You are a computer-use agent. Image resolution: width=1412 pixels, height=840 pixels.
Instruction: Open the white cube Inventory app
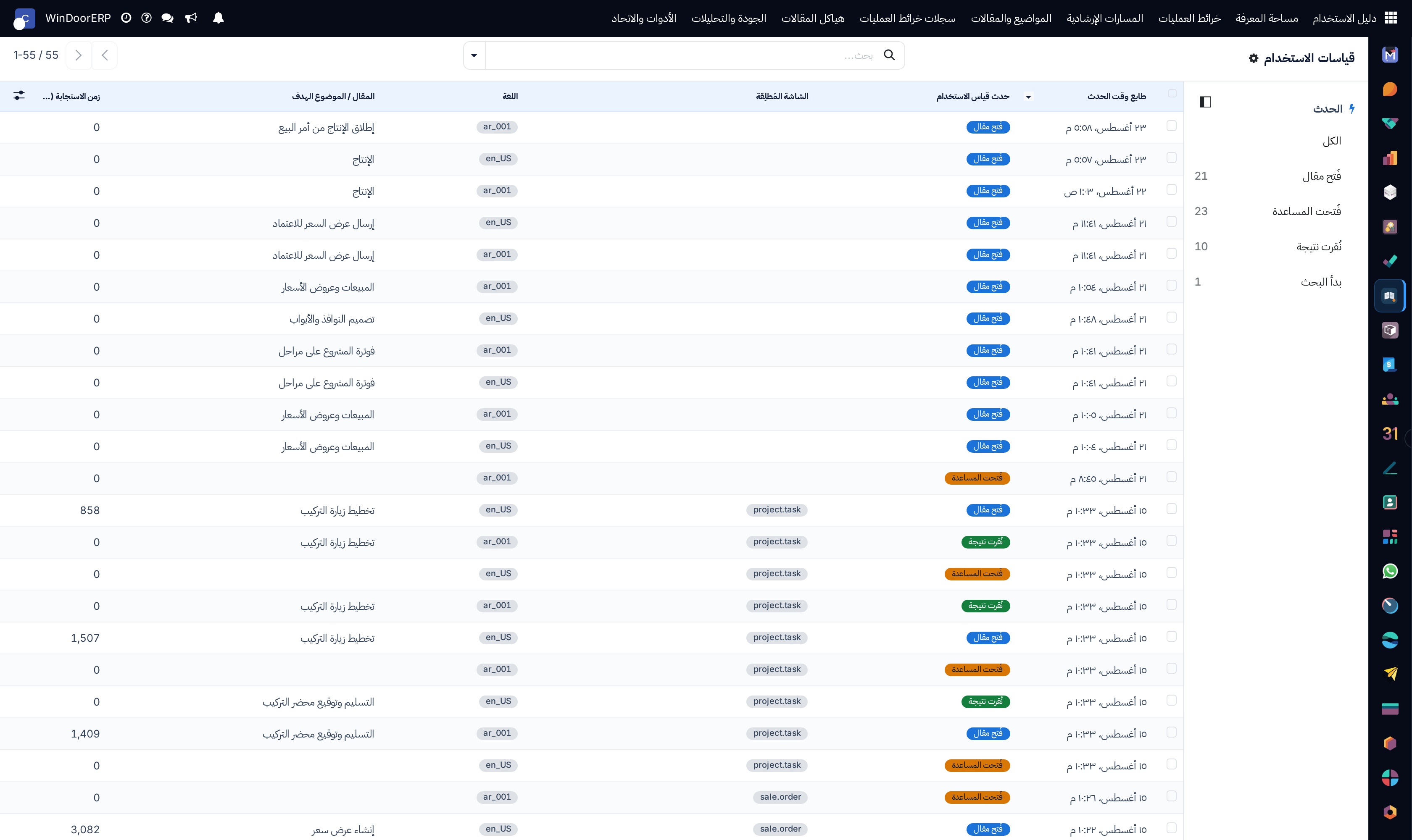[1390, 192]
